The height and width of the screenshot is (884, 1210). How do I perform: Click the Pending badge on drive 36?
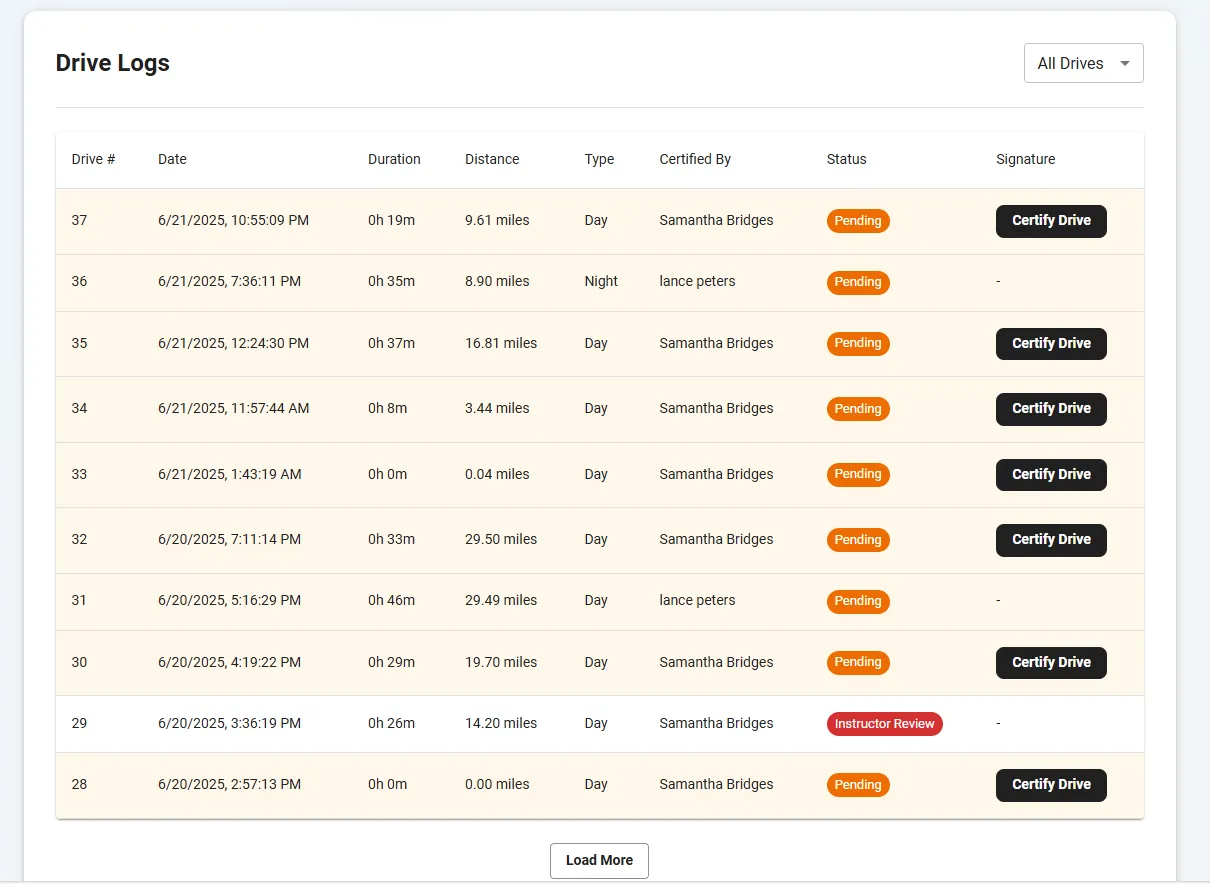(857, 282)
